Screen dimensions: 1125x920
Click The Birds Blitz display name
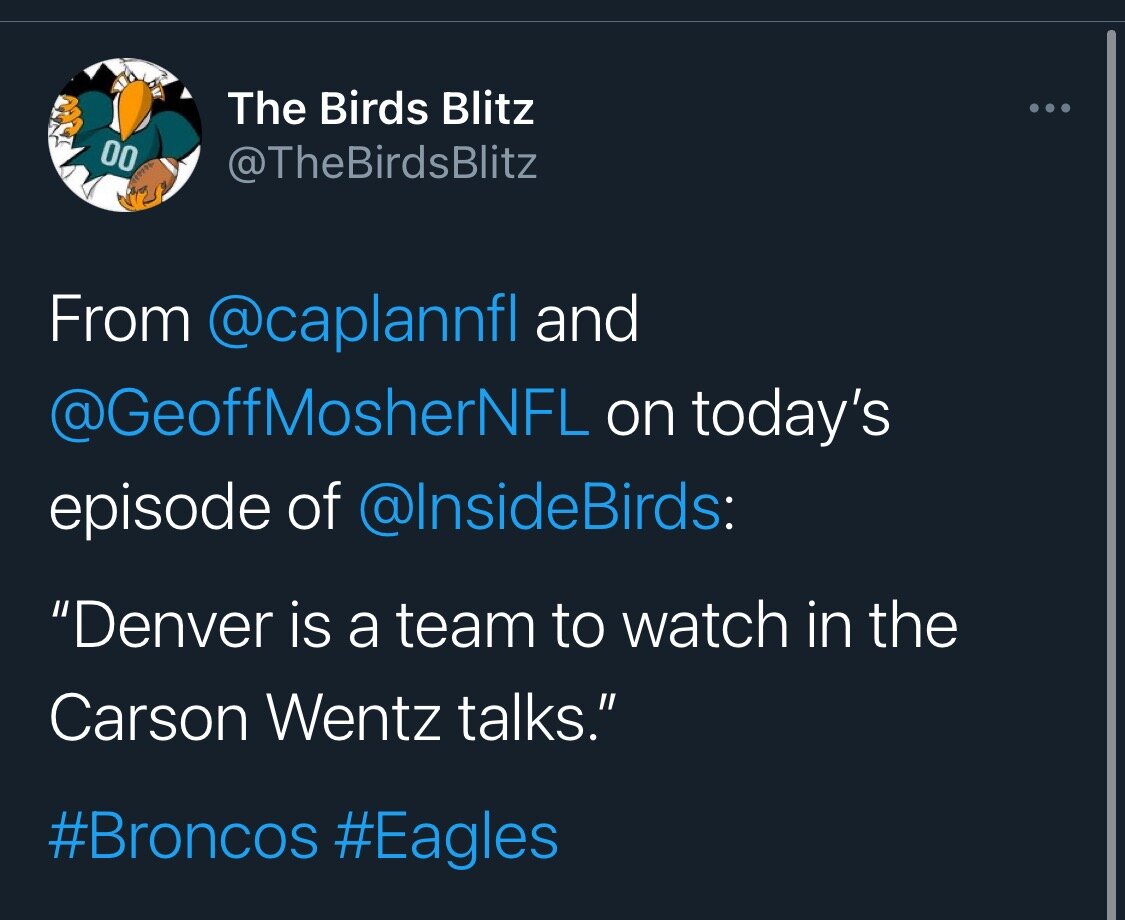pyautogui.click(x=381, y=109)
